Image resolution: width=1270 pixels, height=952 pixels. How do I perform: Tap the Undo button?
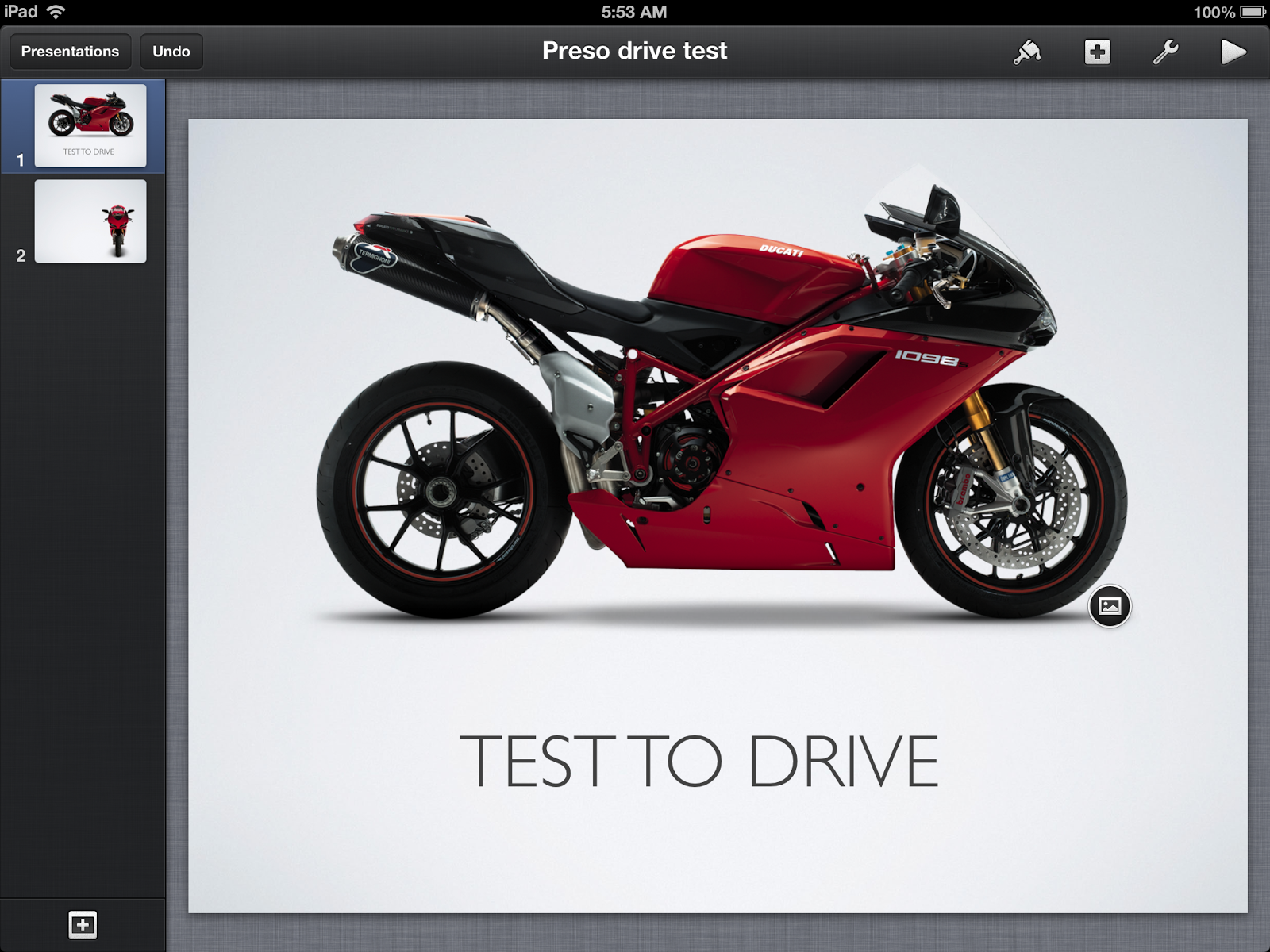pyautogui.click(x=171, y=52)
